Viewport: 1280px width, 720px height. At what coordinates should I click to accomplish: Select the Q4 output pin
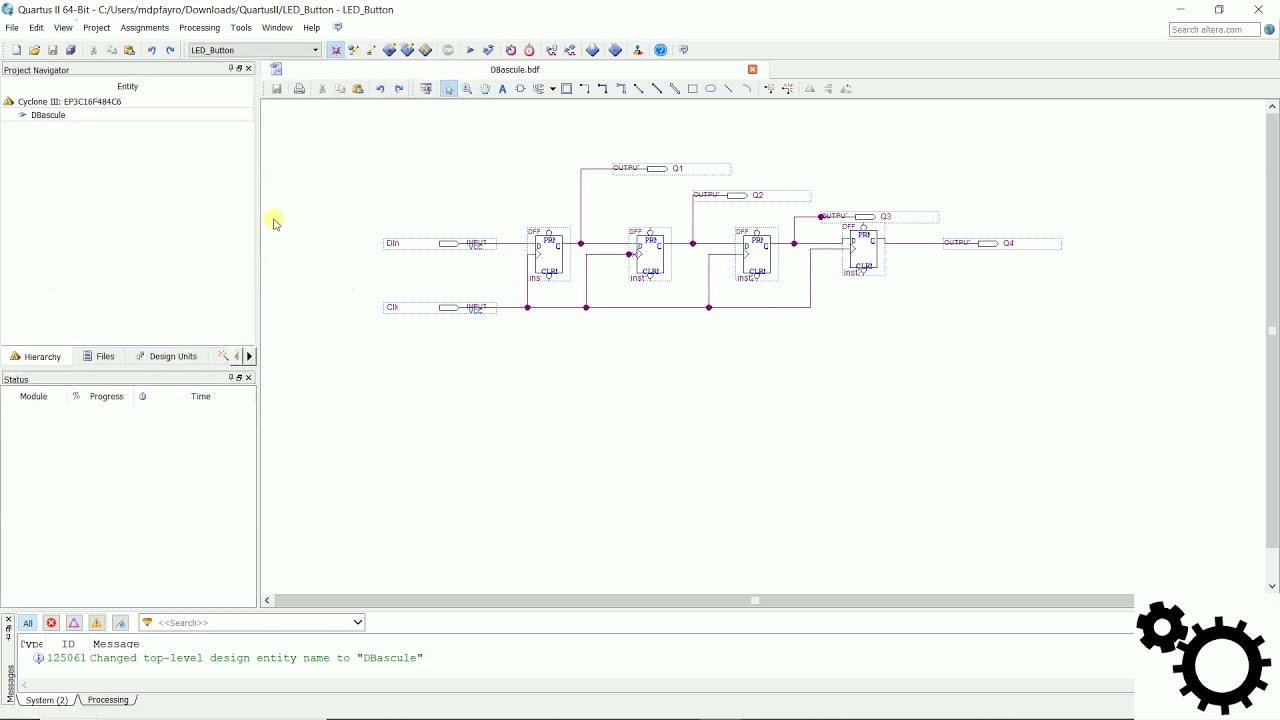[x=1001, y=243]
